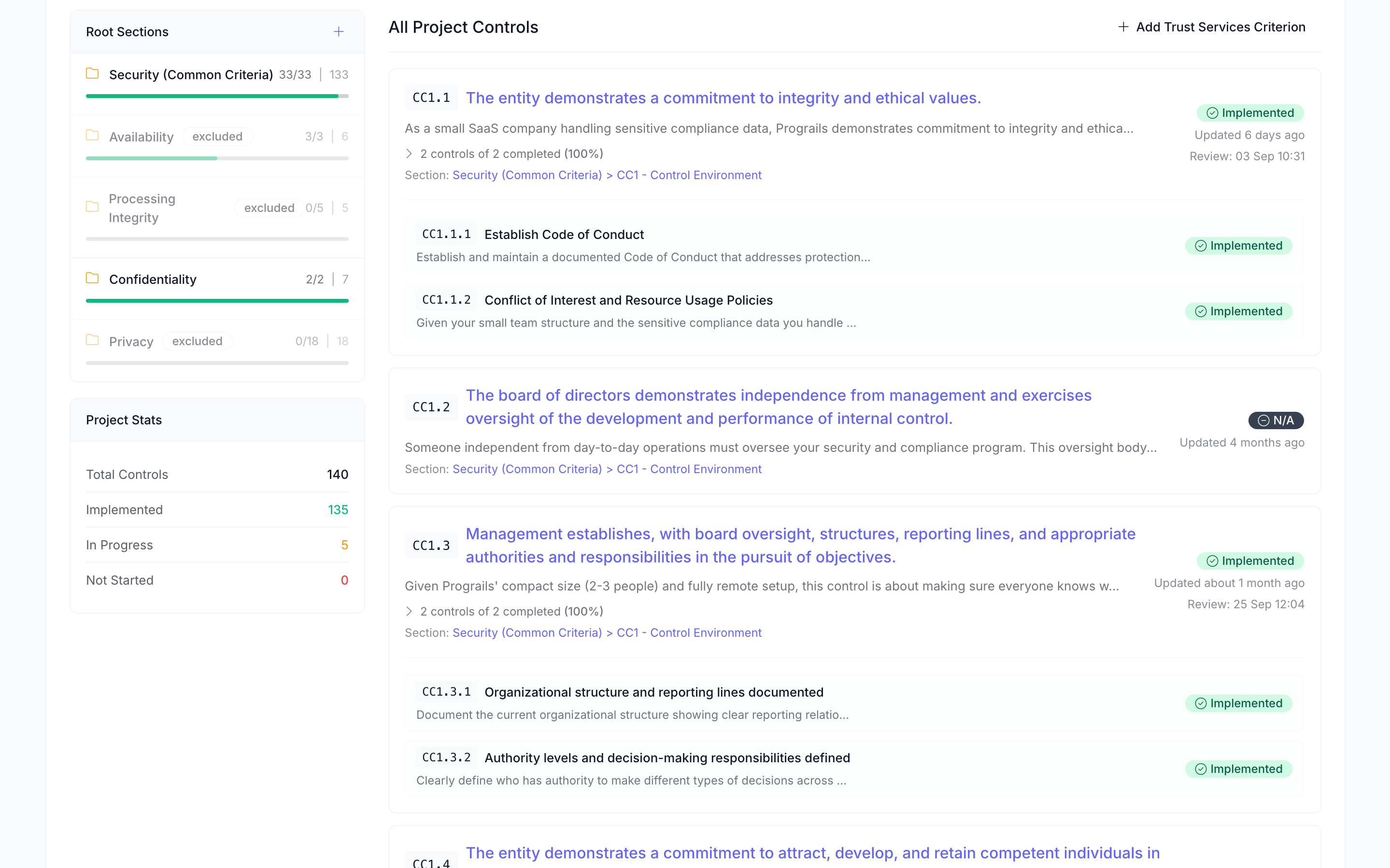Click the Availability folder icon
This screenshot has height=868, width=1390.
click(x=92, y=136)
